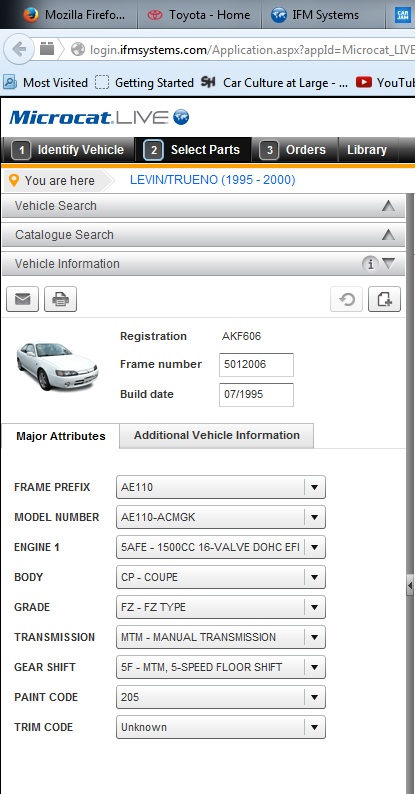
Task: Click the YouTube bookmark icon
Action: click(x=364, y=82)
